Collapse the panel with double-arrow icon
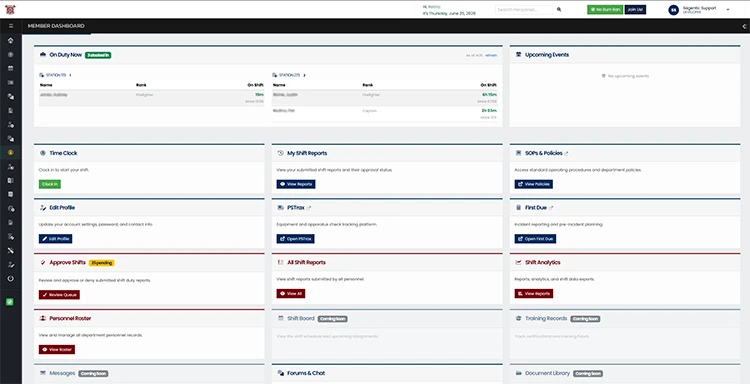Screen dimensions: 750x384 (745, 26)
